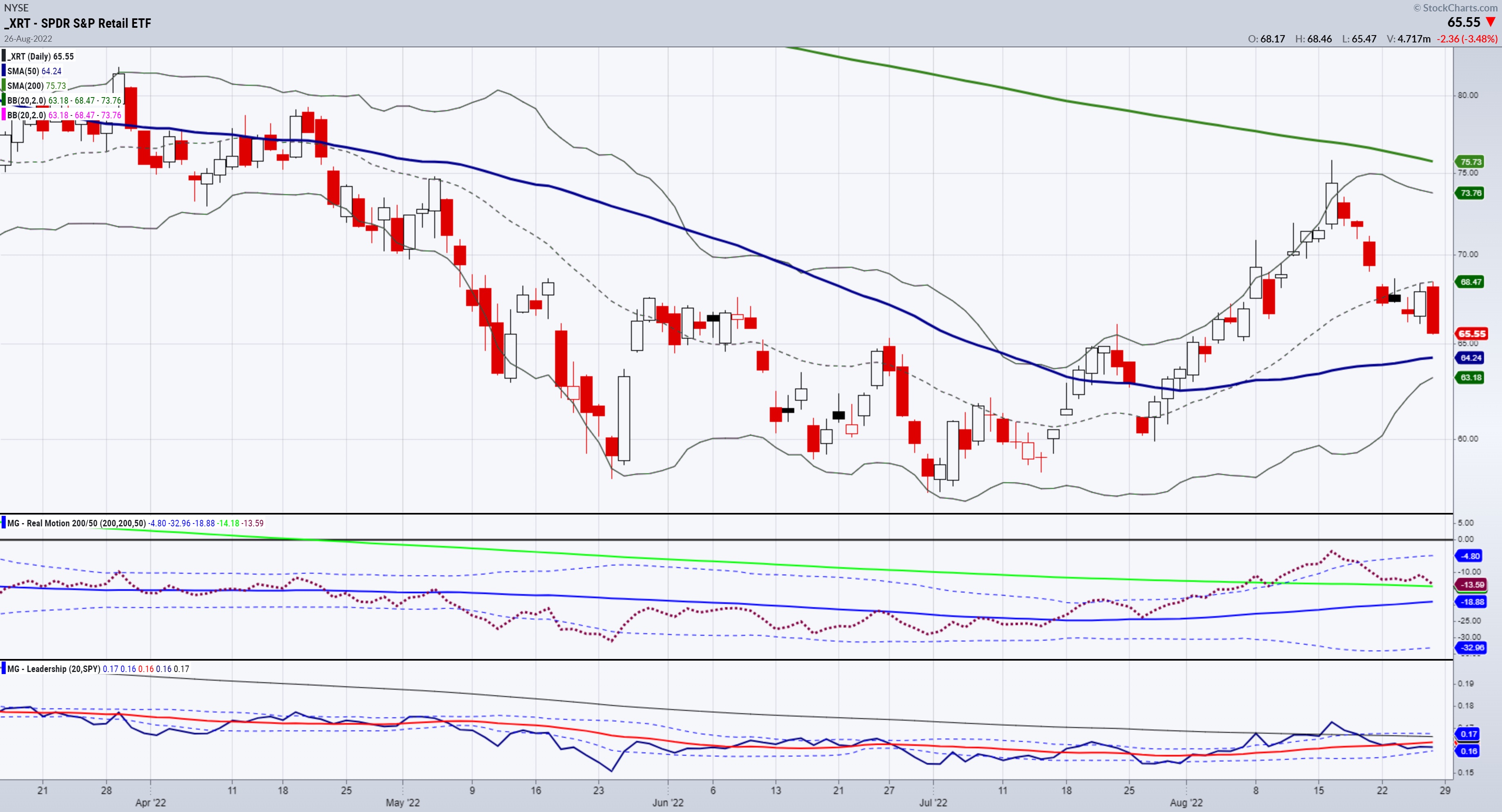1502x812 pixels.
Task: Click the green 75.73 SMA200 price tag
Action: tap(1471, 162)
